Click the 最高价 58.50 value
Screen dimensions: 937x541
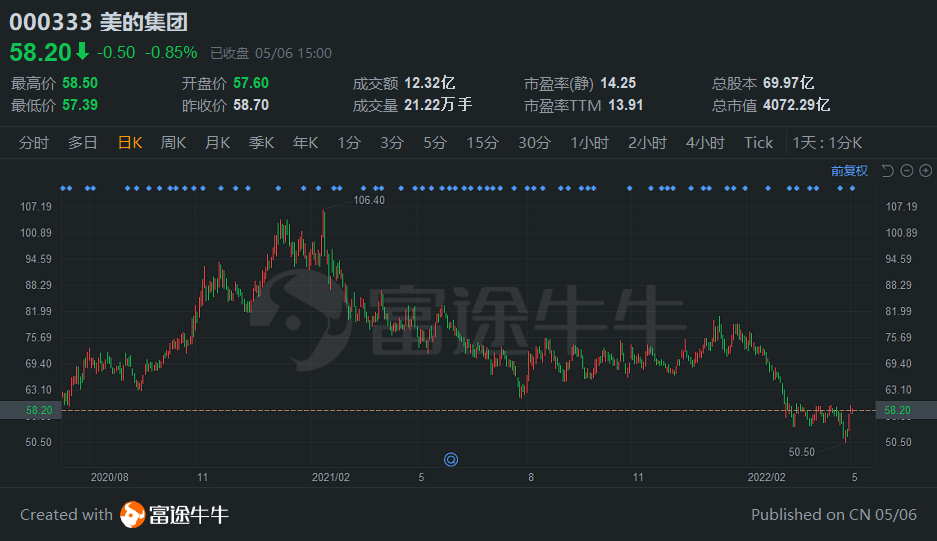[80, 83]
